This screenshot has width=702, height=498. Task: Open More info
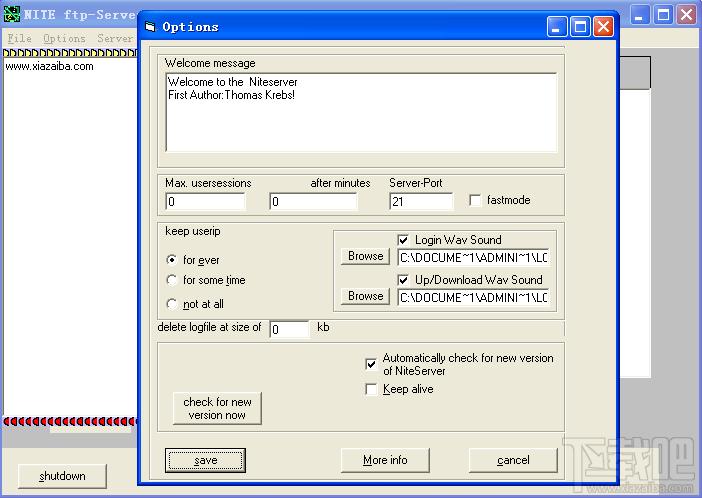pyautogui.click(x=385, y=460)
